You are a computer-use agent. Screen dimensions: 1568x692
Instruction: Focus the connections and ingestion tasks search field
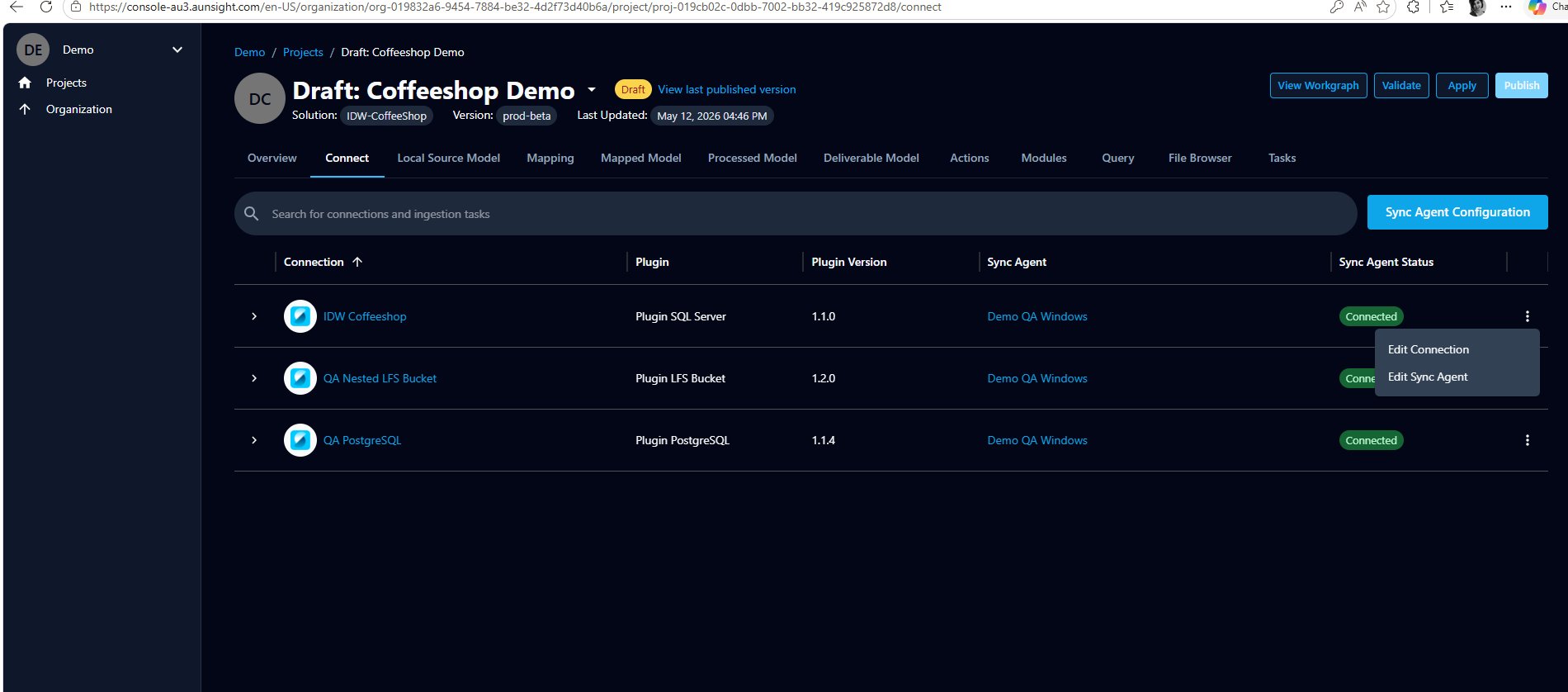point(796,214)
